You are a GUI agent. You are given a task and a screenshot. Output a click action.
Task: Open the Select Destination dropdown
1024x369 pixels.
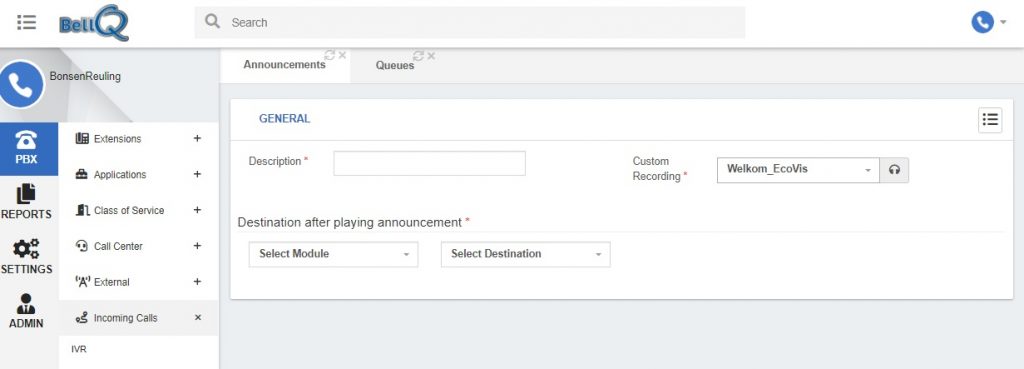click(x=526, y=254)
